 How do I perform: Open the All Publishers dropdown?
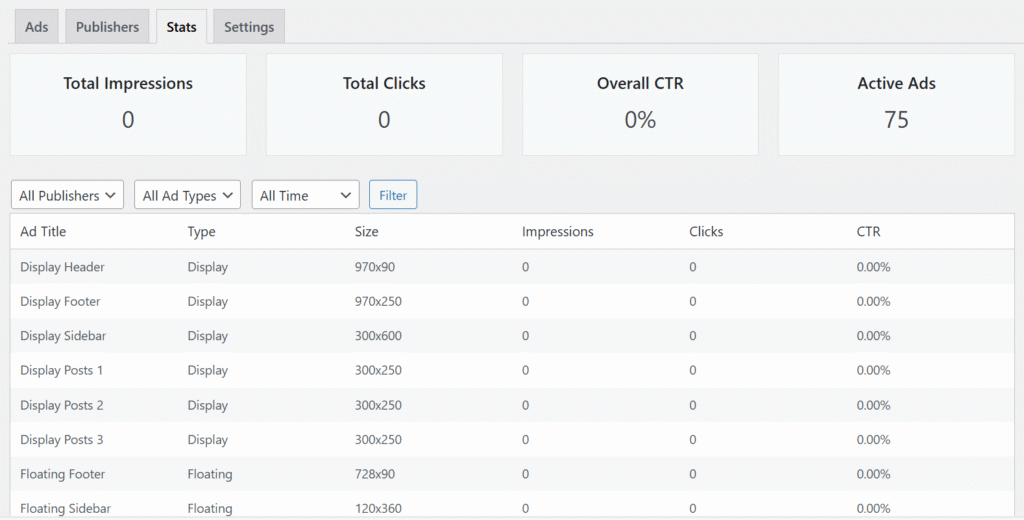click(67, 195)
